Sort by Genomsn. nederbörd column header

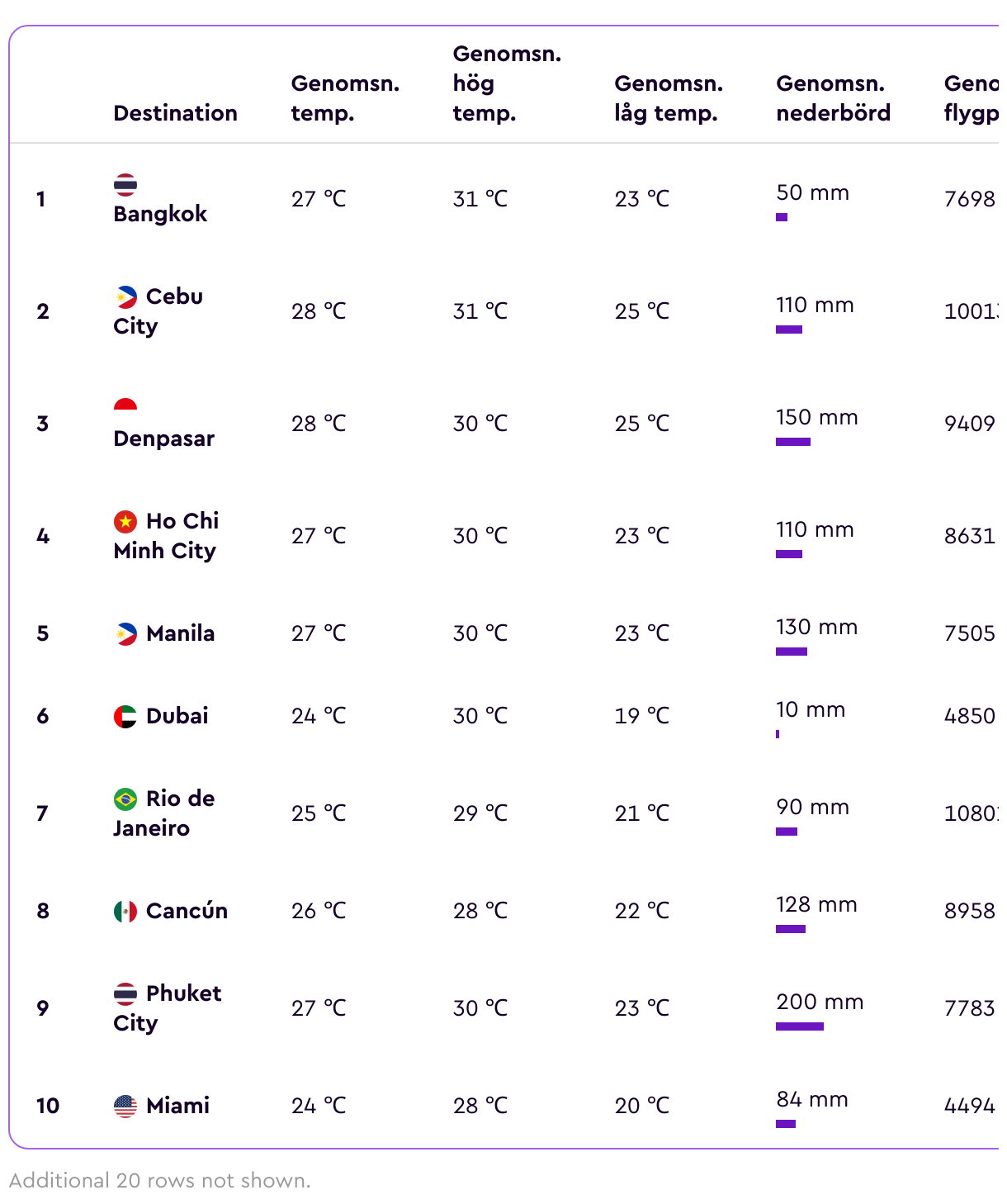click(834, 98)
